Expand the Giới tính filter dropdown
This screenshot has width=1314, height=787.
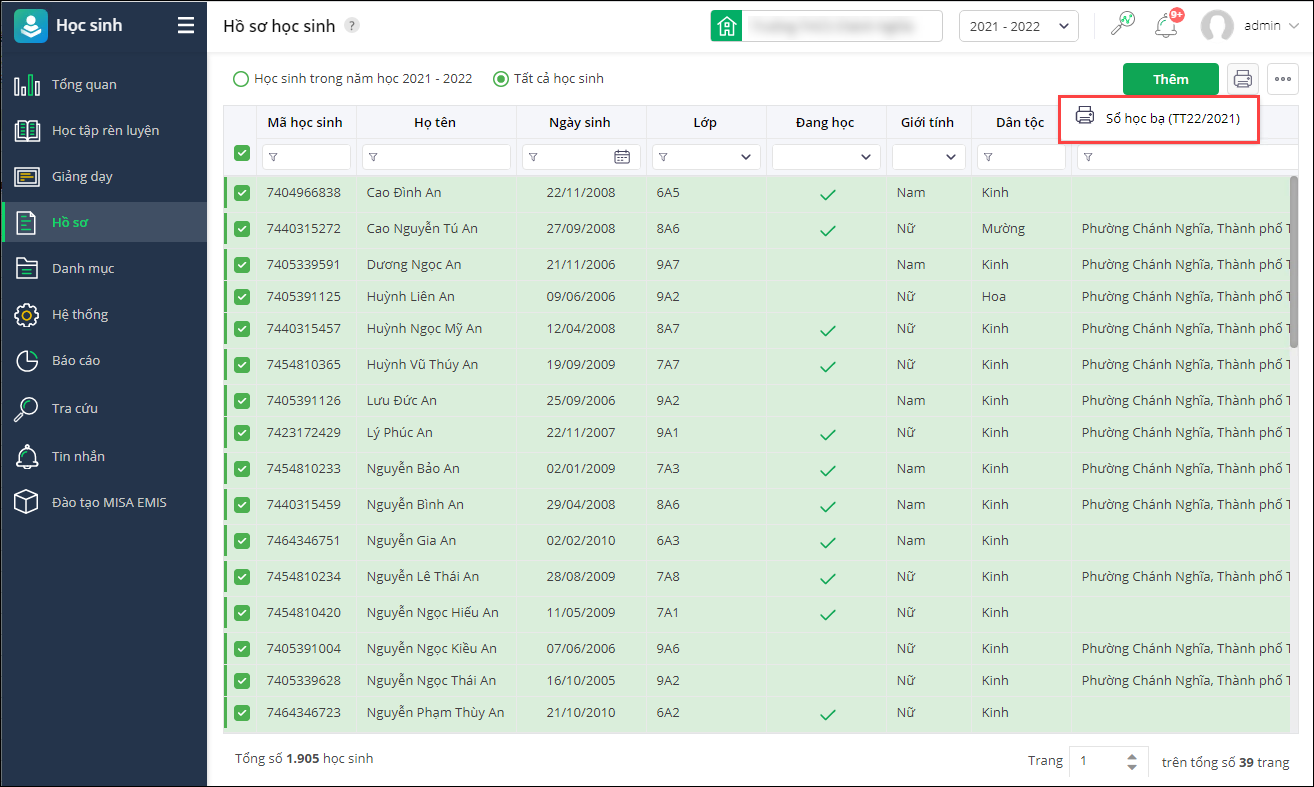929,157
